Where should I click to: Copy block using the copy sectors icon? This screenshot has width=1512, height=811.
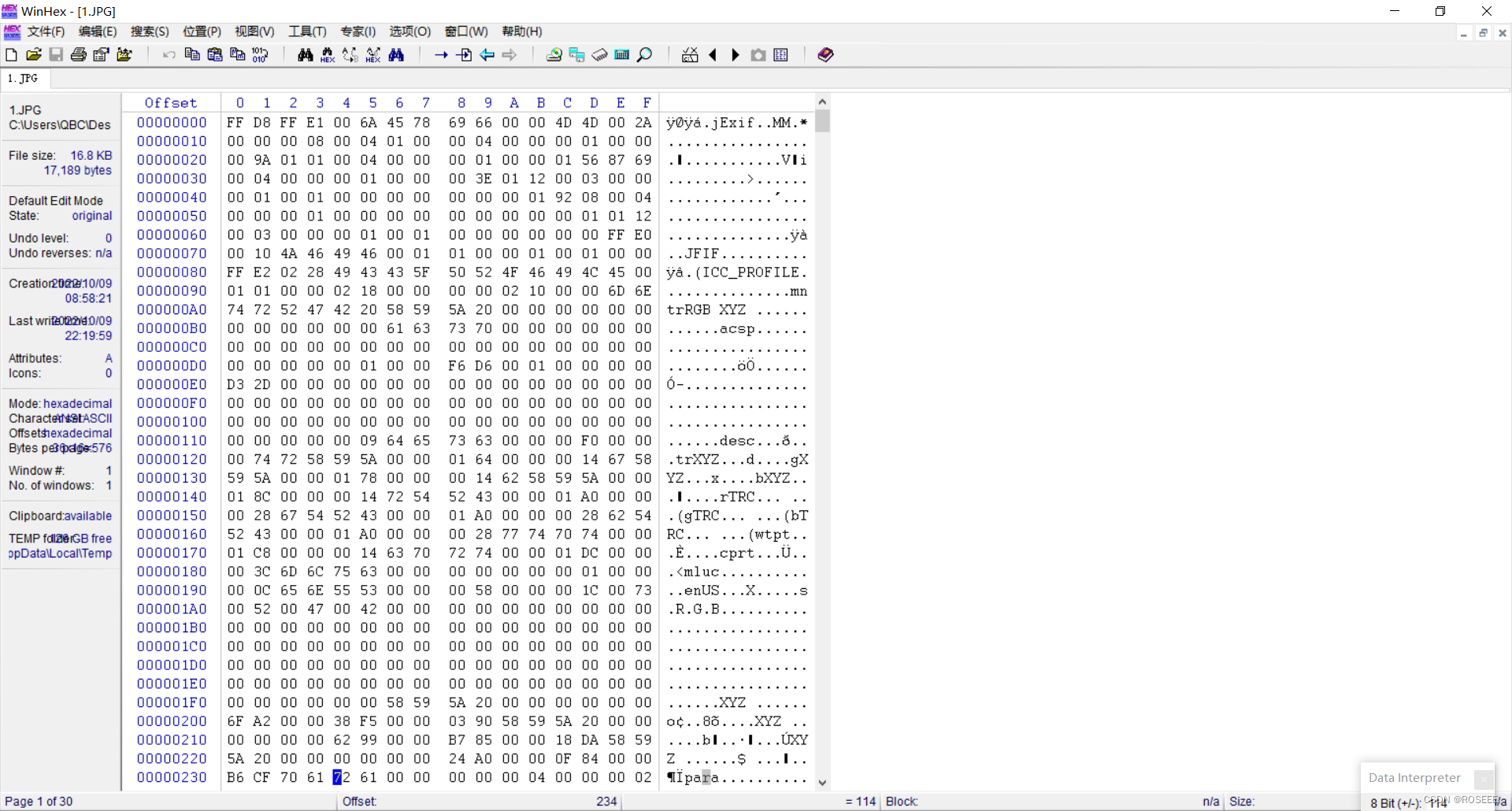[x=192, y=54]
